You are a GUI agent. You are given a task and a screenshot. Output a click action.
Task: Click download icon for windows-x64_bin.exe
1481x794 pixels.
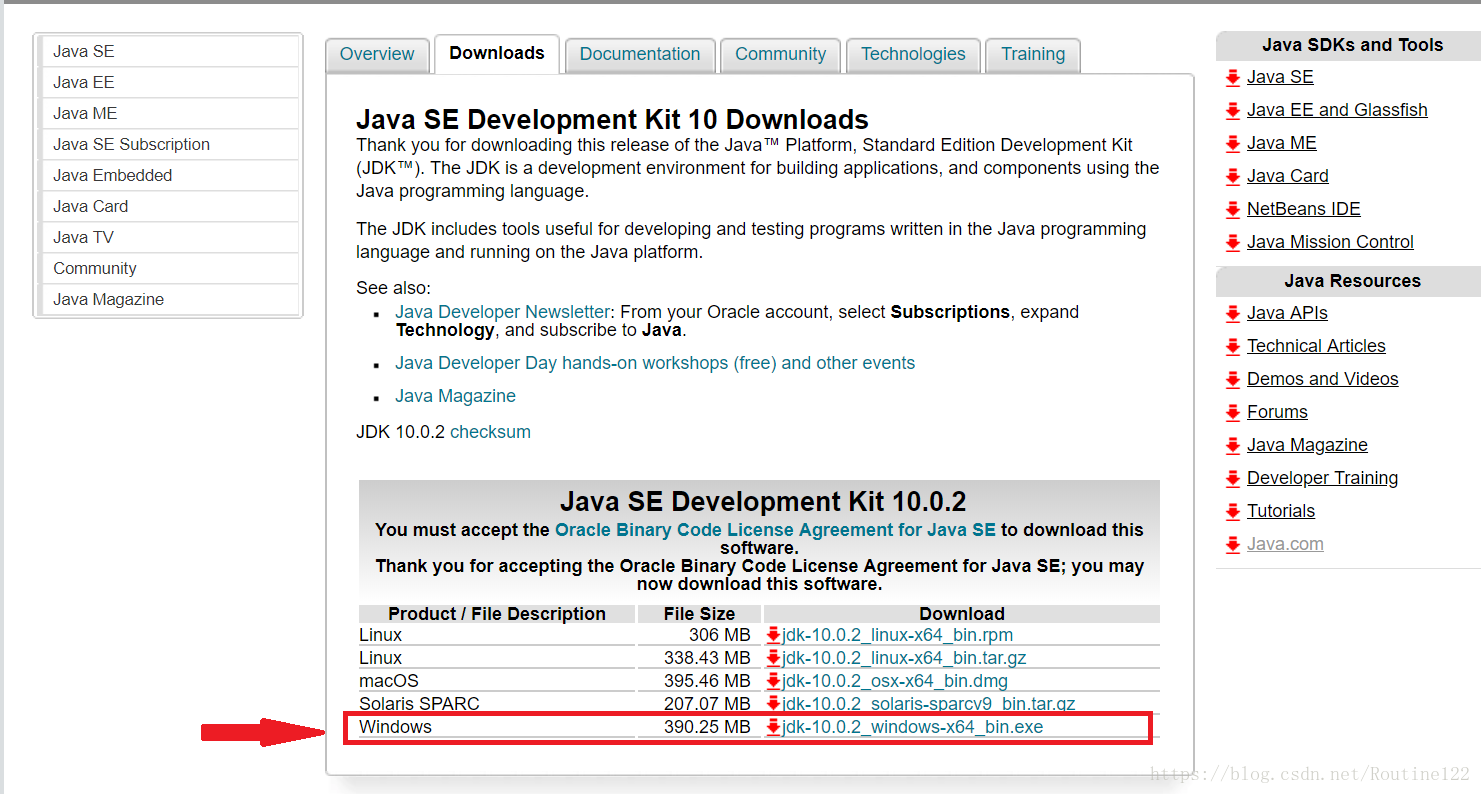click(x=773, y=727)
